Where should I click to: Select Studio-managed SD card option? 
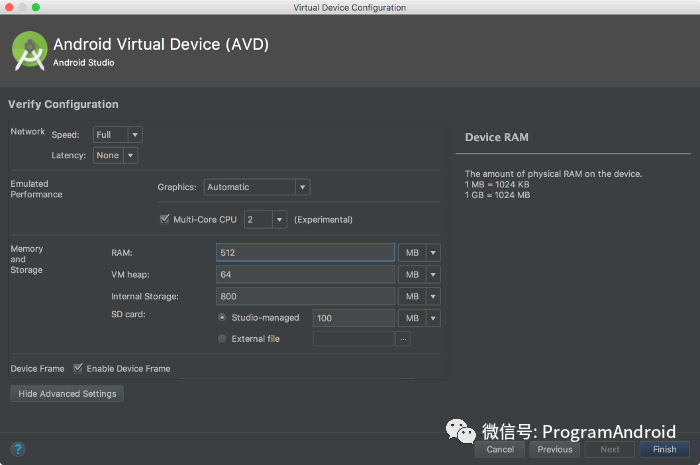[x=222, y=317]
